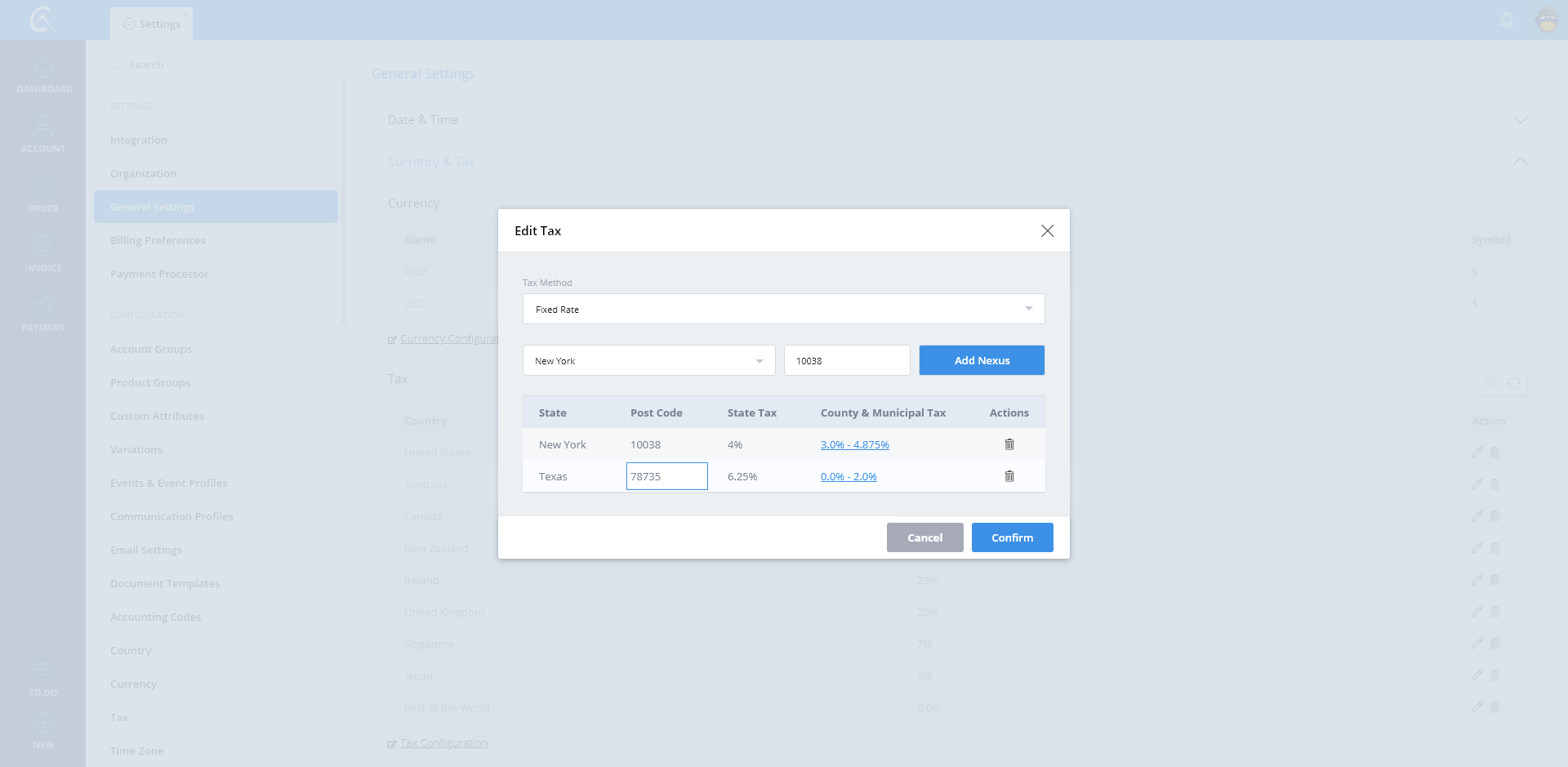Open Texas county tax rate link
Screen dimensions: 1568x767
coord(849,477)
